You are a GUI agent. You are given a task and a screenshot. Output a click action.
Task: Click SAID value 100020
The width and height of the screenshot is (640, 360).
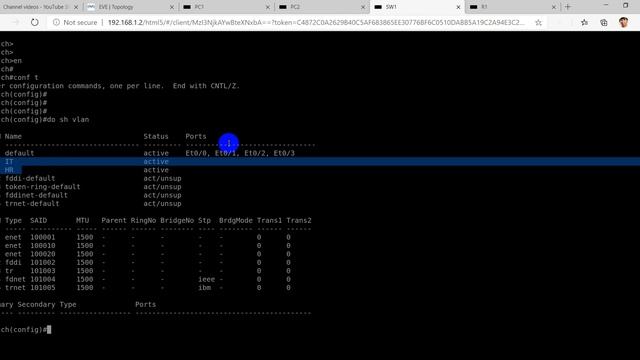[x=43, y=254]
